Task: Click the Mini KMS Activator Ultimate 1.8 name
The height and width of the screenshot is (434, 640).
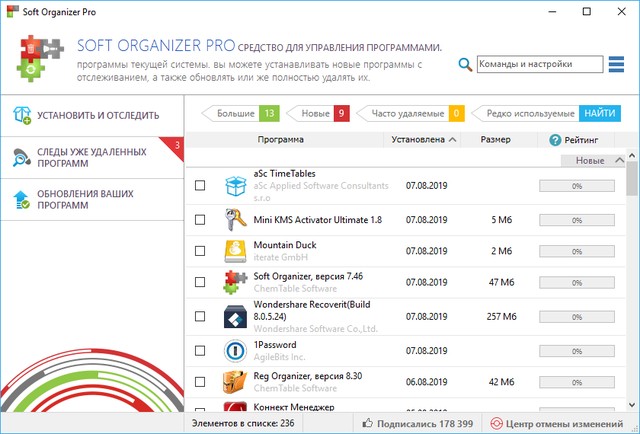Action: [x=318, y=220]
